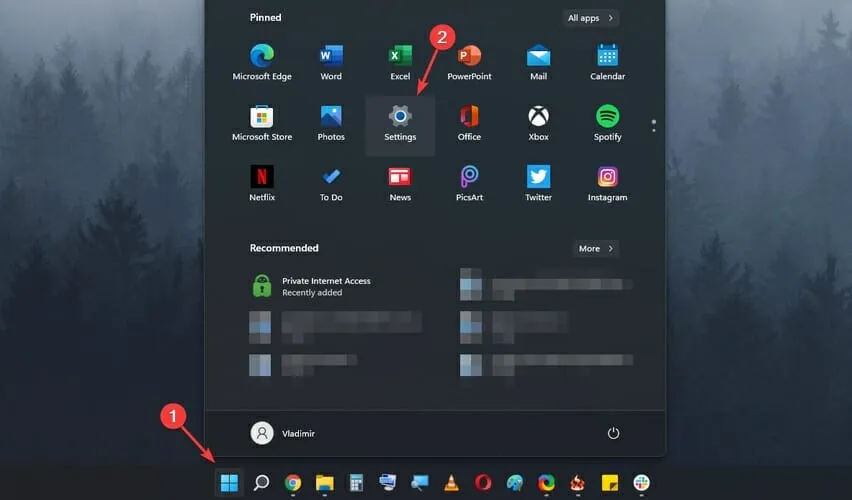
Task: Open Microsoft Edge from pinned apps
Action: [x=262, y=62]
